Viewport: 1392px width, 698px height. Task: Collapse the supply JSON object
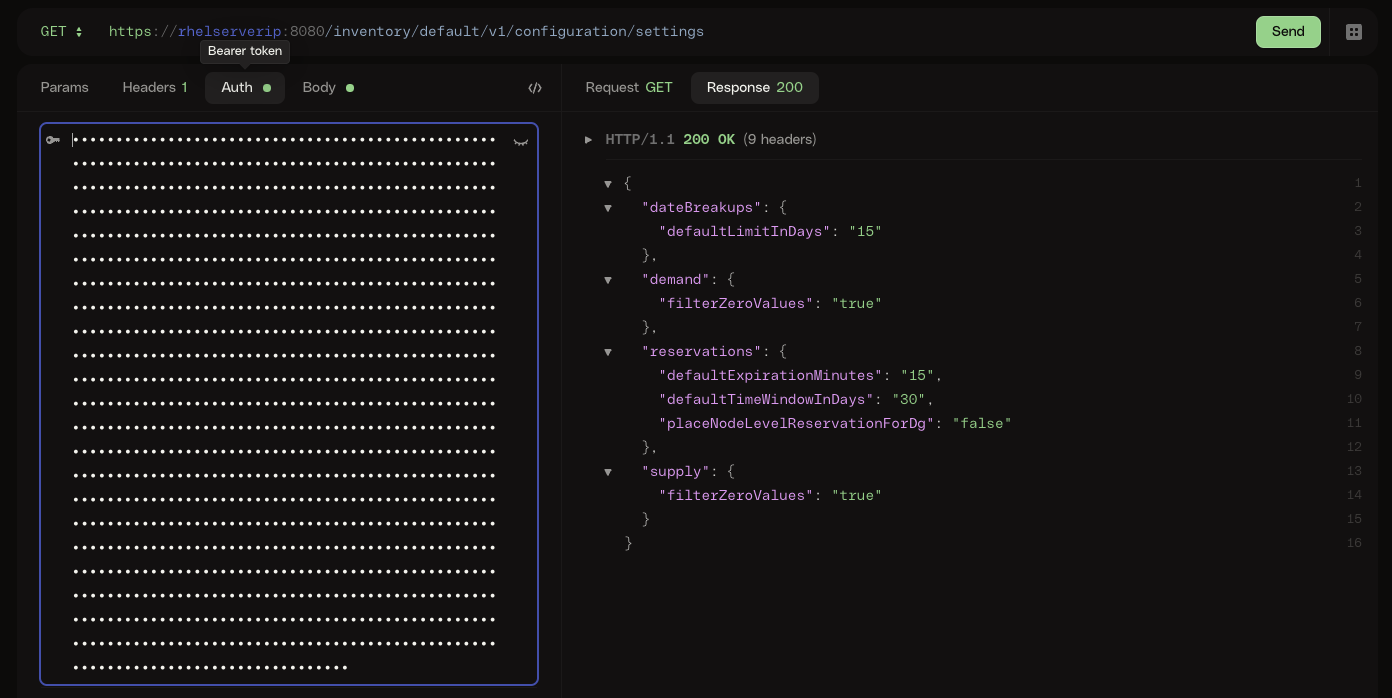(x=609, y=472)
